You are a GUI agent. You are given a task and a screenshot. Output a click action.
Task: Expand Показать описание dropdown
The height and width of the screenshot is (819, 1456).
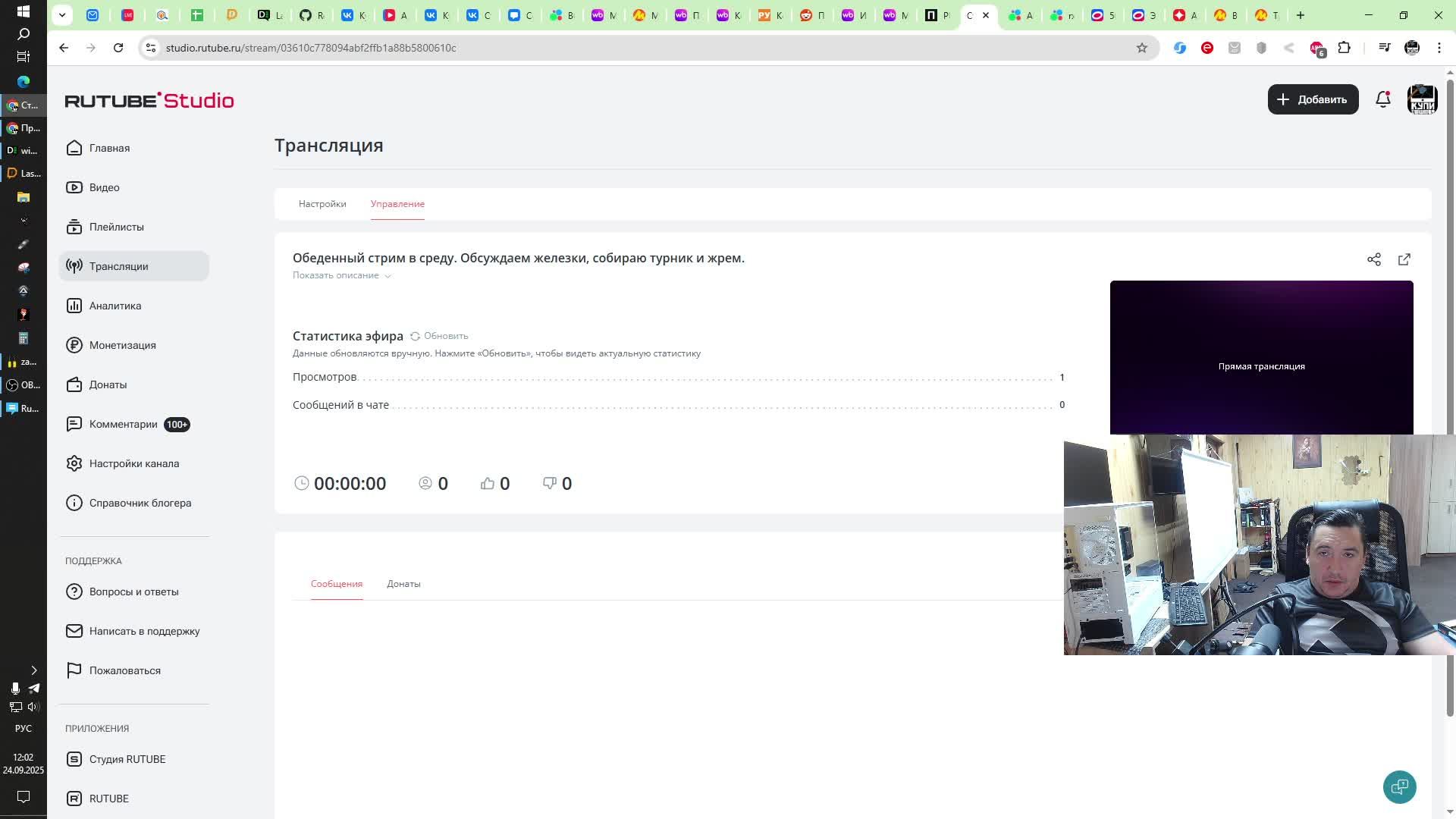pos(341,275)
